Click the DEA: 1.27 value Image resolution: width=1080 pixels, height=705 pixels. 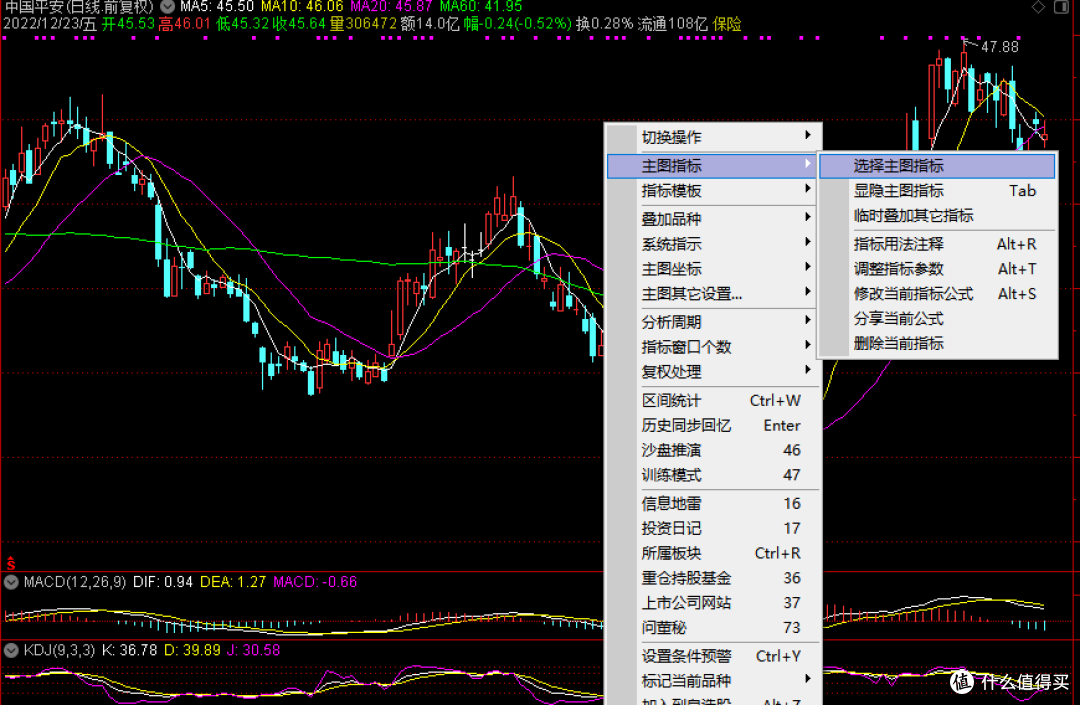[x=233, y=582]
